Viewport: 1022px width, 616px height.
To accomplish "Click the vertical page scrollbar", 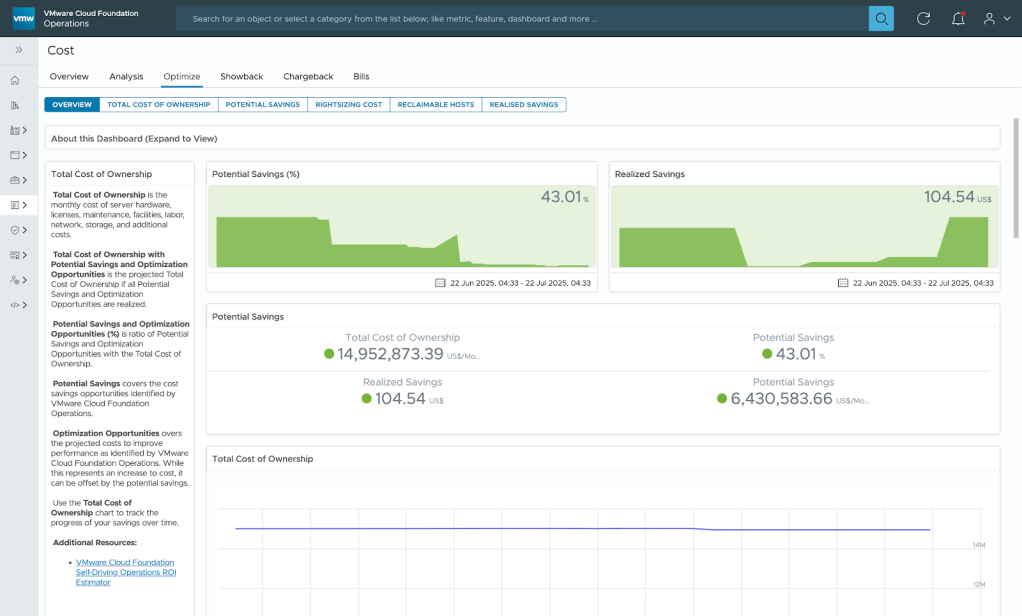I will click(x=1015, y=178).
